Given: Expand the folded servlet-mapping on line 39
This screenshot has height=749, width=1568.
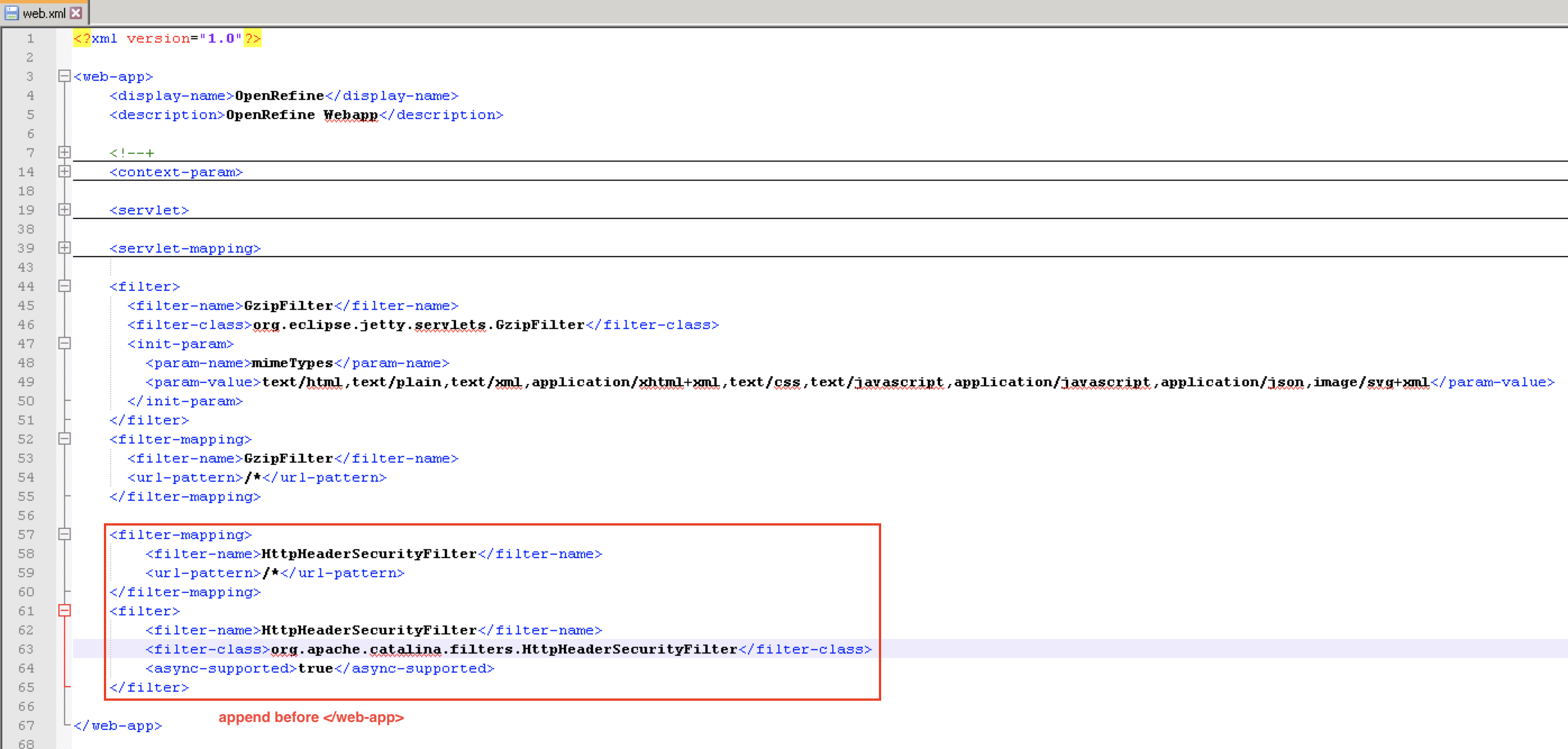Looking at the screenshot, I should (64, 248).
